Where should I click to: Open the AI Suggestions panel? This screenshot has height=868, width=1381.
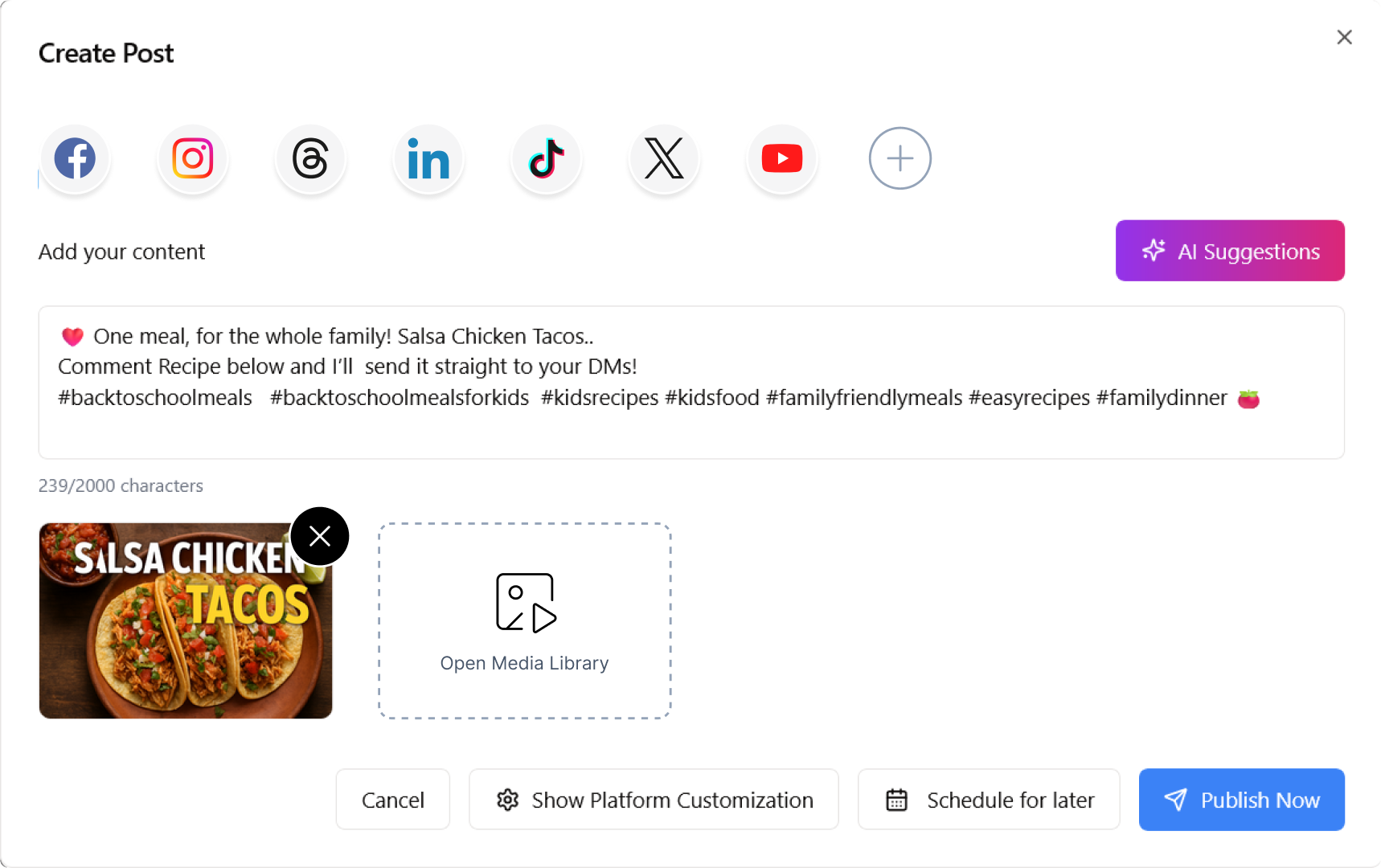[1229, 250]
